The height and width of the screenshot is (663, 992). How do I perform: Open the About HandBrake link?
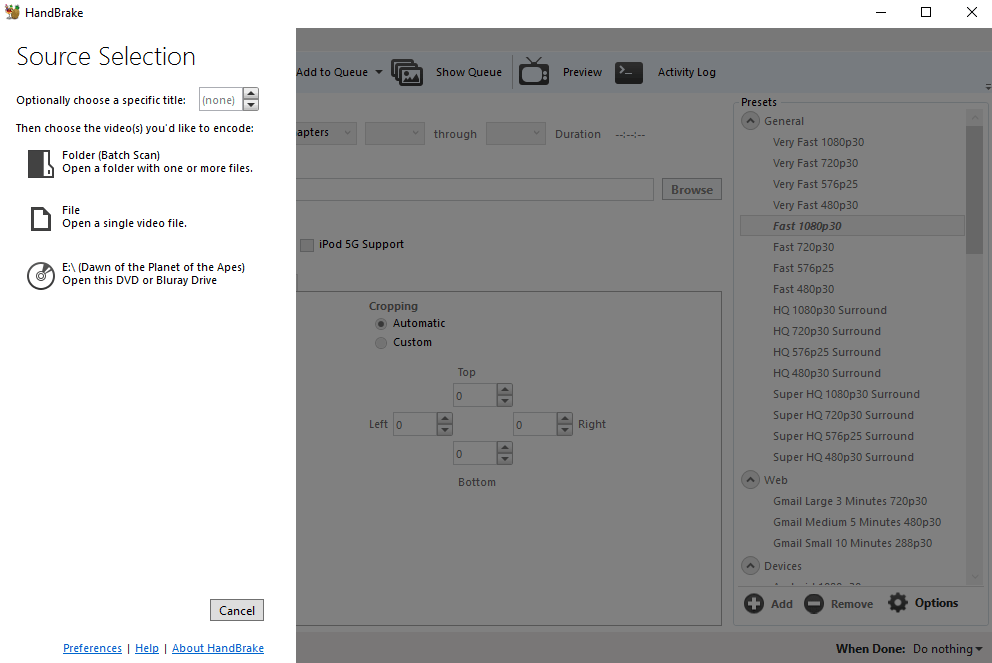(x=218, y=648)
